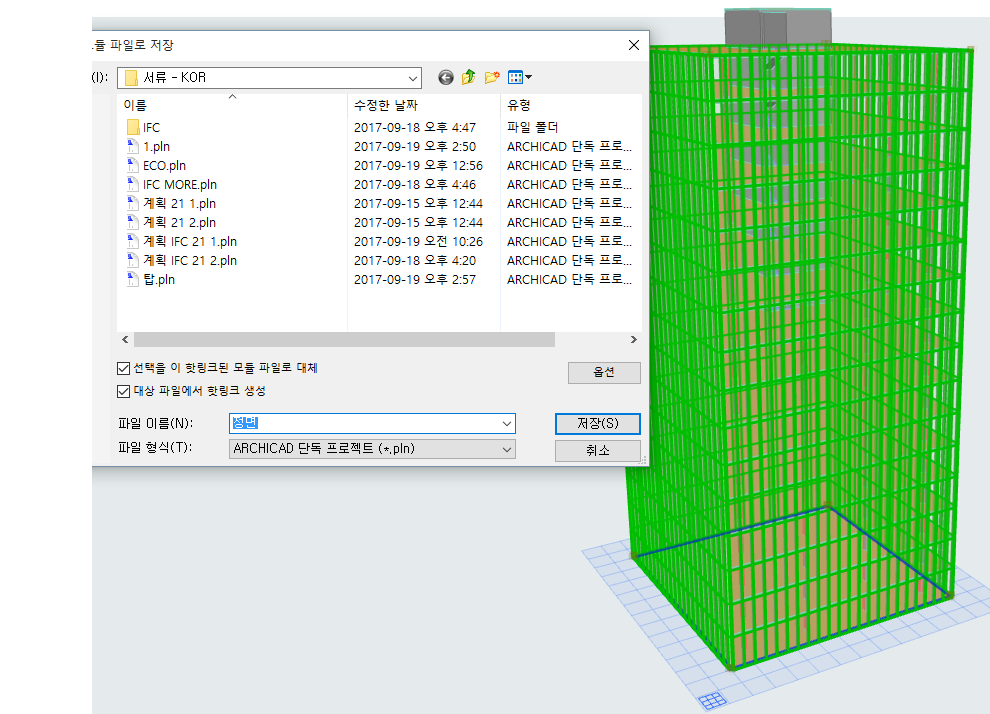The width and height of the screenshot is (990, 714).
Task: Select 계획 21 2.pln file
Action: click(x=171, y=222)
